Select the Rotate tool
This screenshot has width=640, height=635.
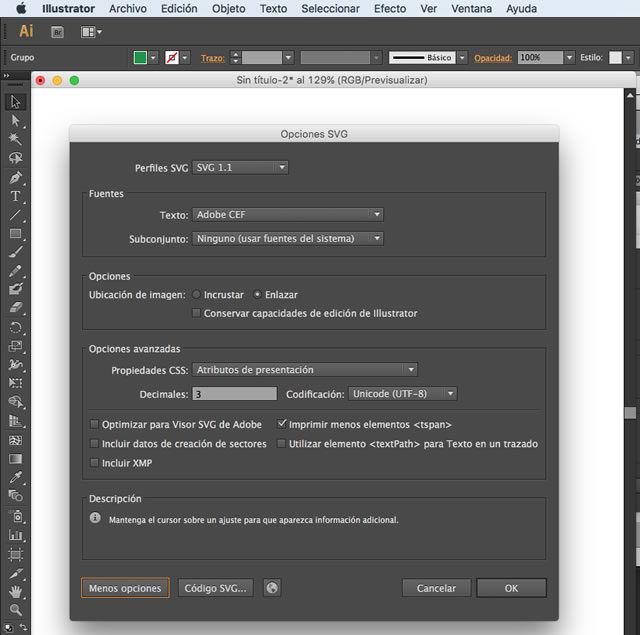point(16,328)
